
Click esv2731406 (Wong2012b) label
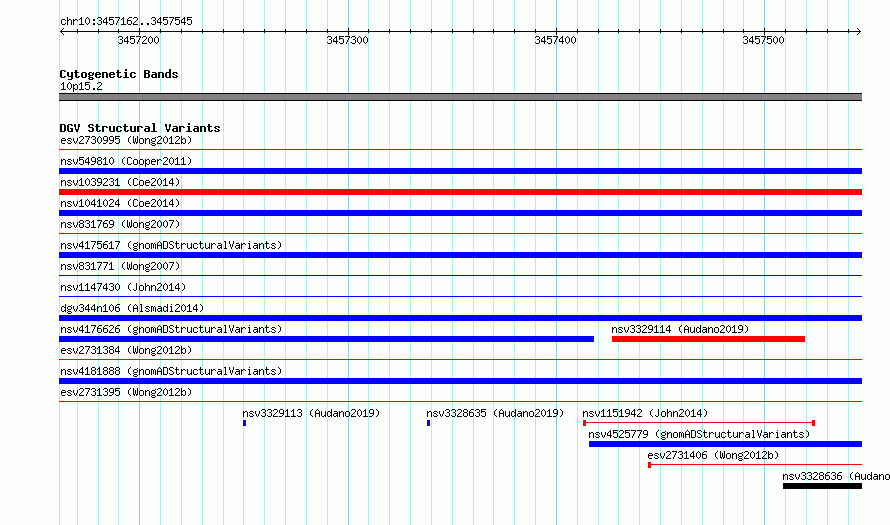(713, 455)
